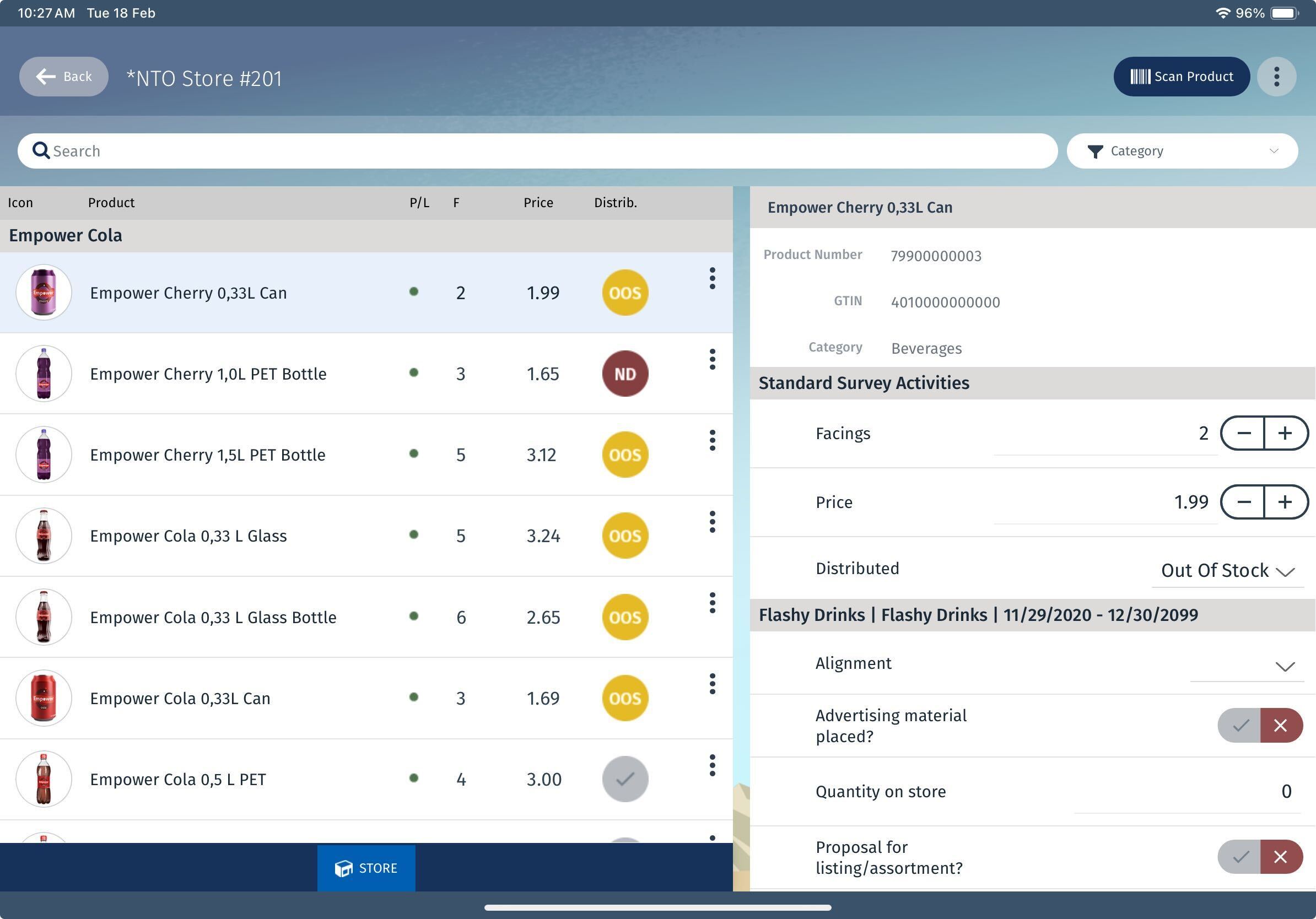Tap Empower Cherry 0,33L Can product image
The width and height of the screenshot is (1316, 919).
44,292
